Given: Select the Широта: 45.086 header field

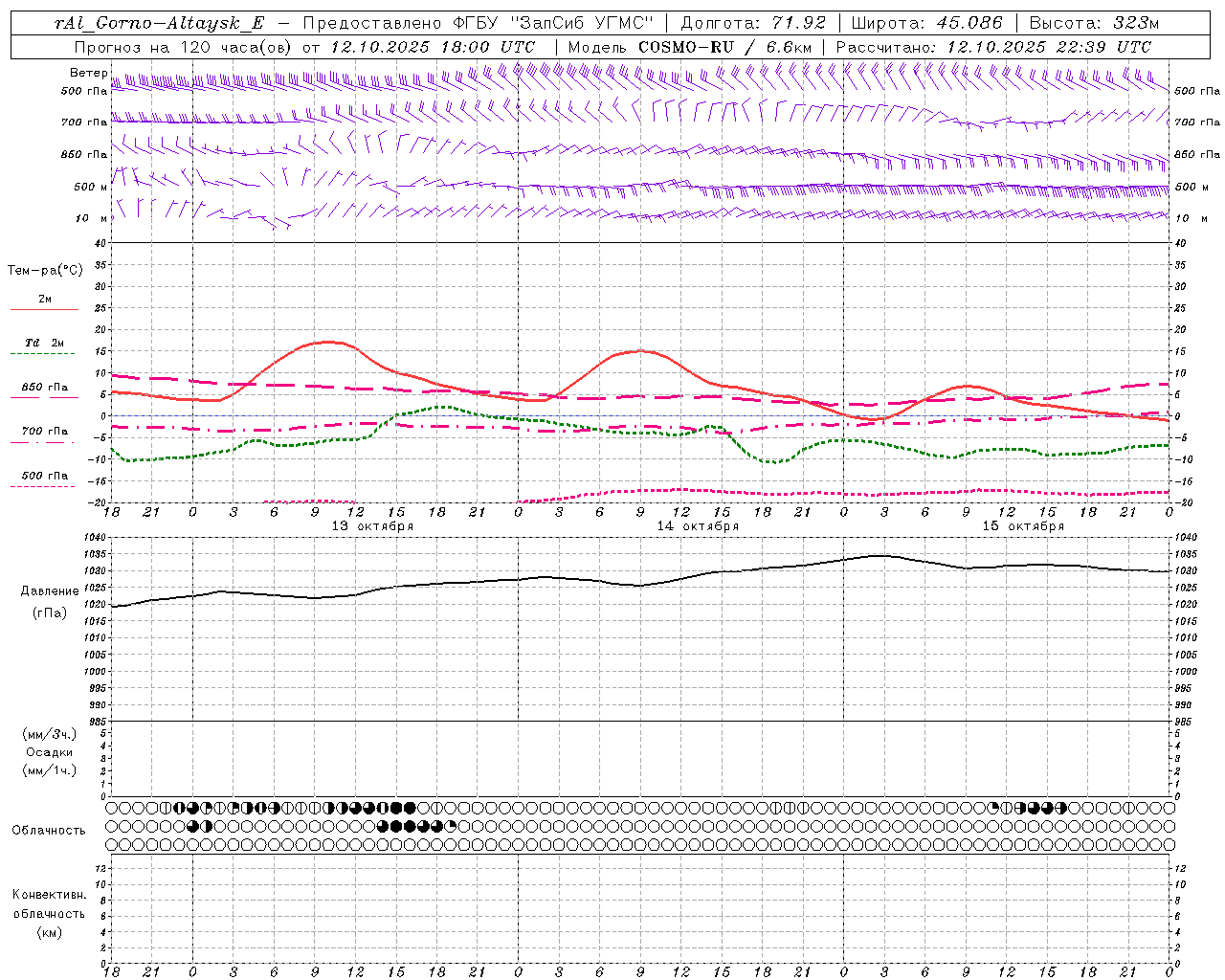Looking at the screenshot, I should [926, 23].
